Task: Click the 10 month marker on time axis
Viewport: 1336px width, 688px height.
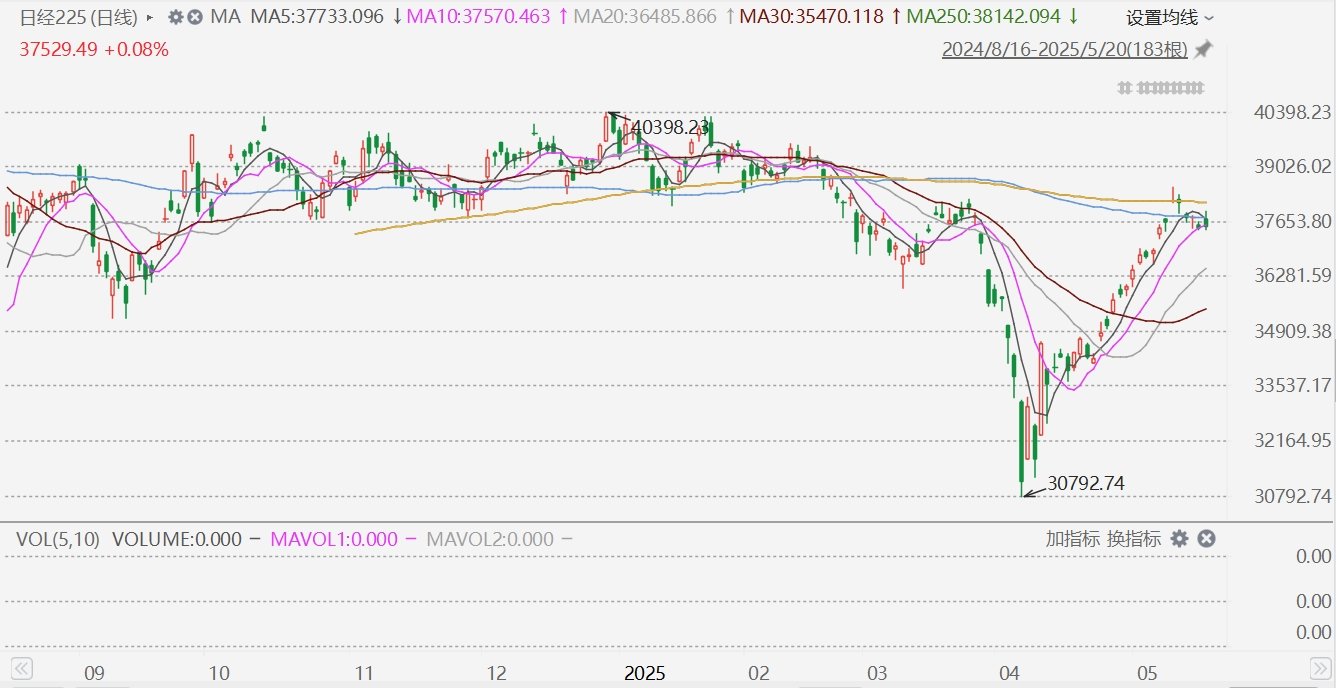Action: tap(219, 672)
